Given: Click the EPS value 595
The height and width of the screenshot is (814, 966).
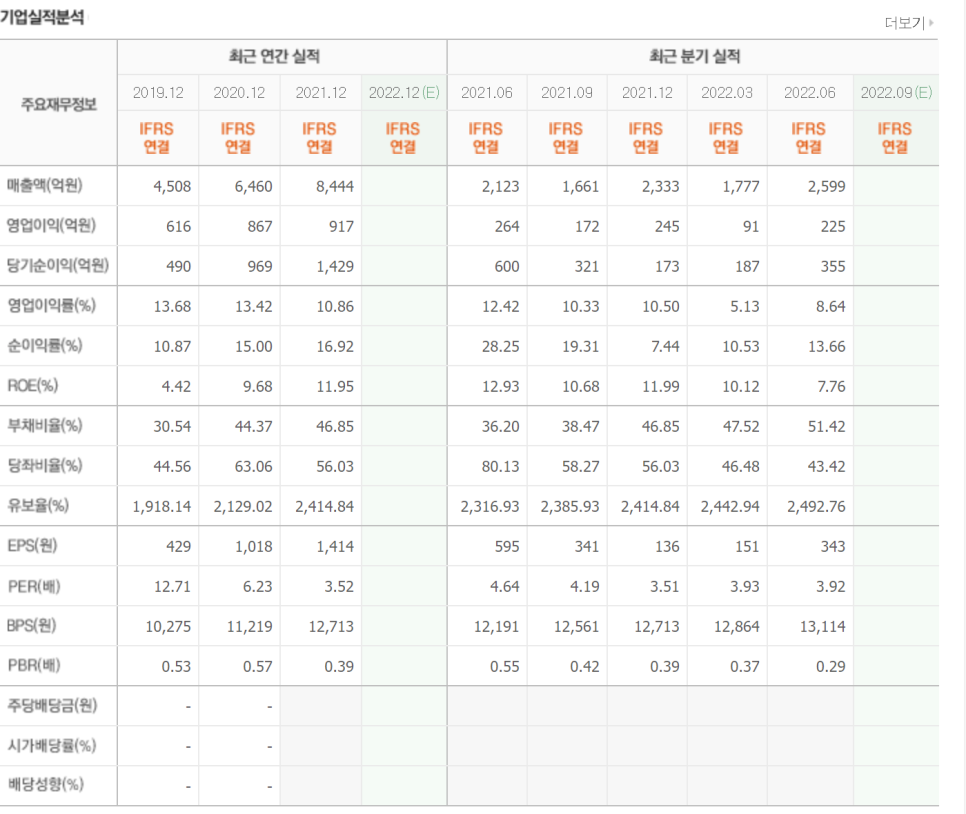Looking at the screenshot, I should (x=507, y=547).
